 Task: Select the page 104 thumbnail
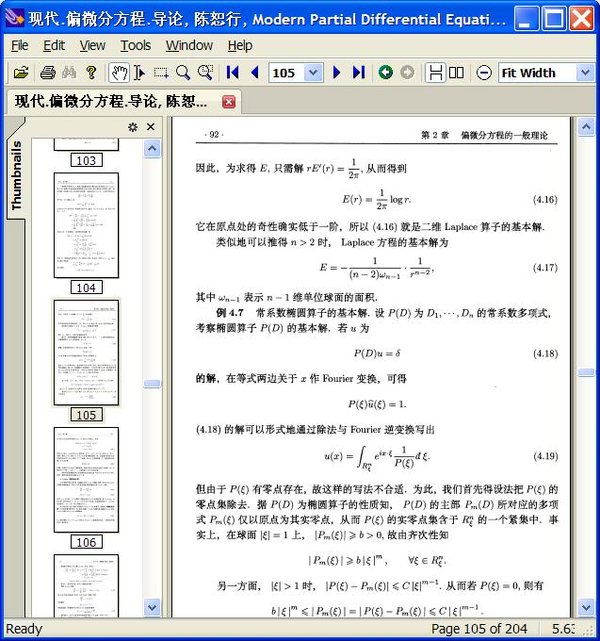point(86,225)
